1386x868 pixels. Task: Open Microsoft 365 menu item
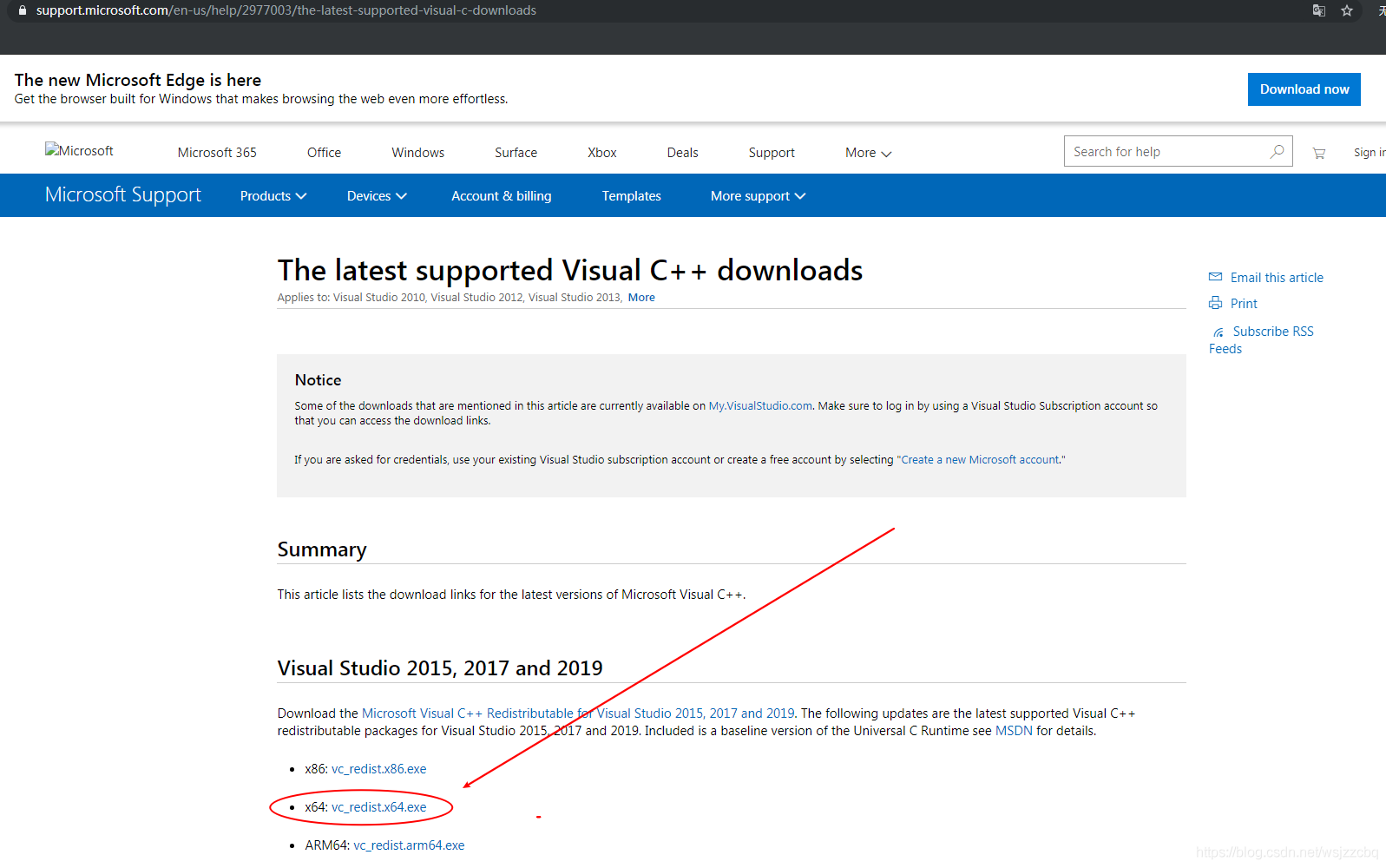(x=217, y=153)
